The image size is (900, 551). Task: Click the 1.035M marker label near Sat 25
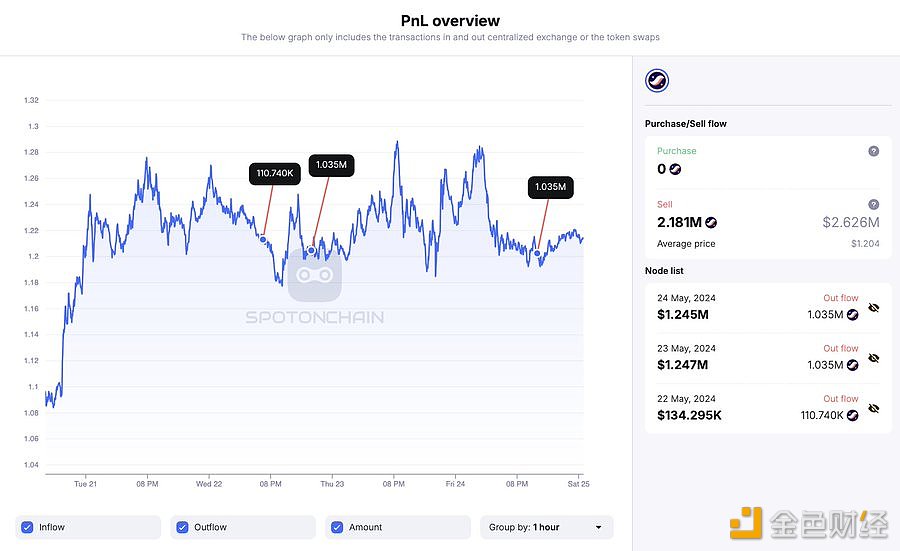tap(550, 187)
